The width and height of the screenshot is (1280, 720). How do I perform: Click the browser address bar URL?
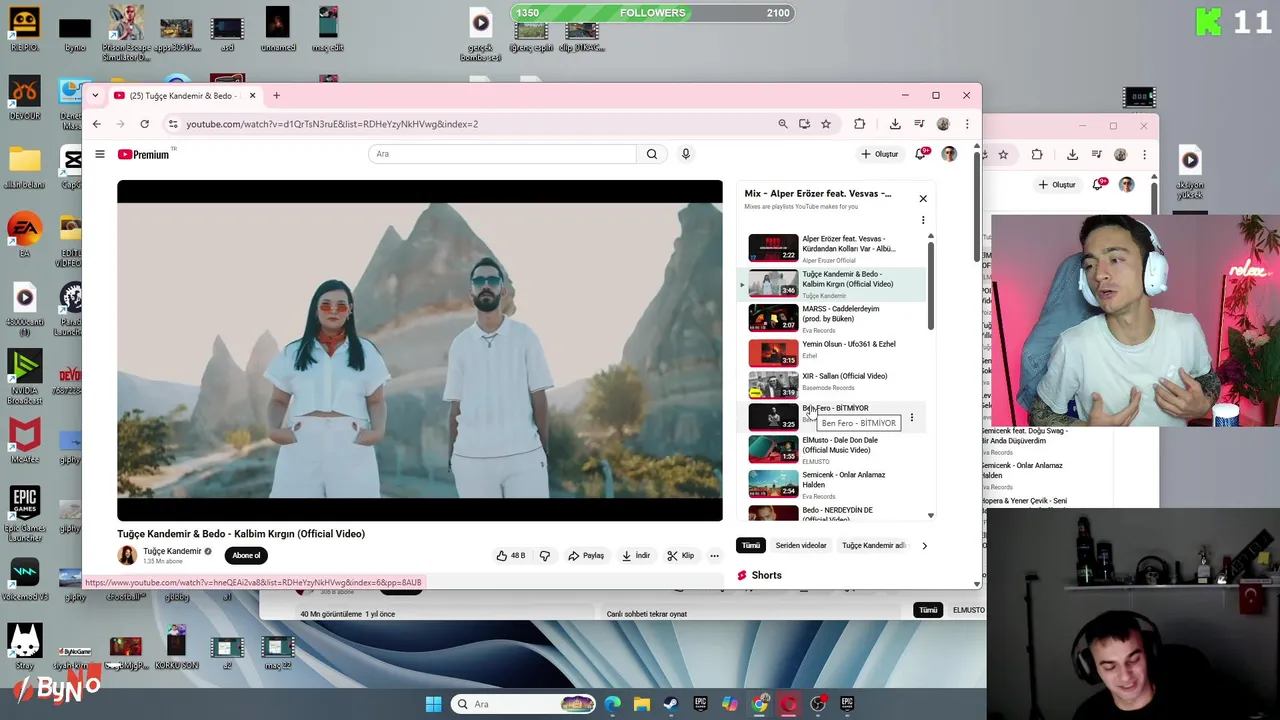[x=332, y=124]
